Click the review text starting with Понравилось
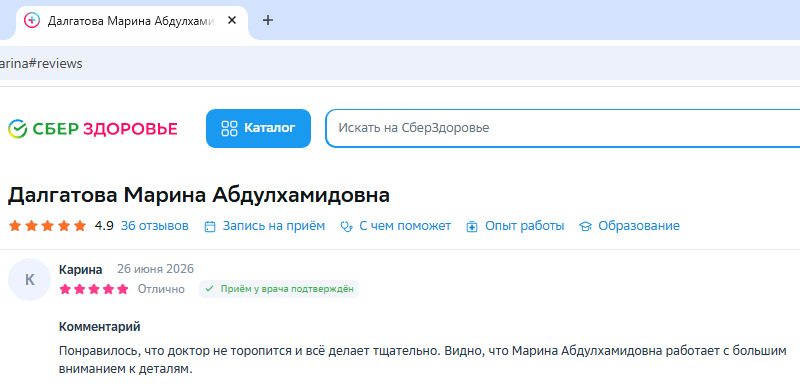The image size is (800, 384). point(423,360)
